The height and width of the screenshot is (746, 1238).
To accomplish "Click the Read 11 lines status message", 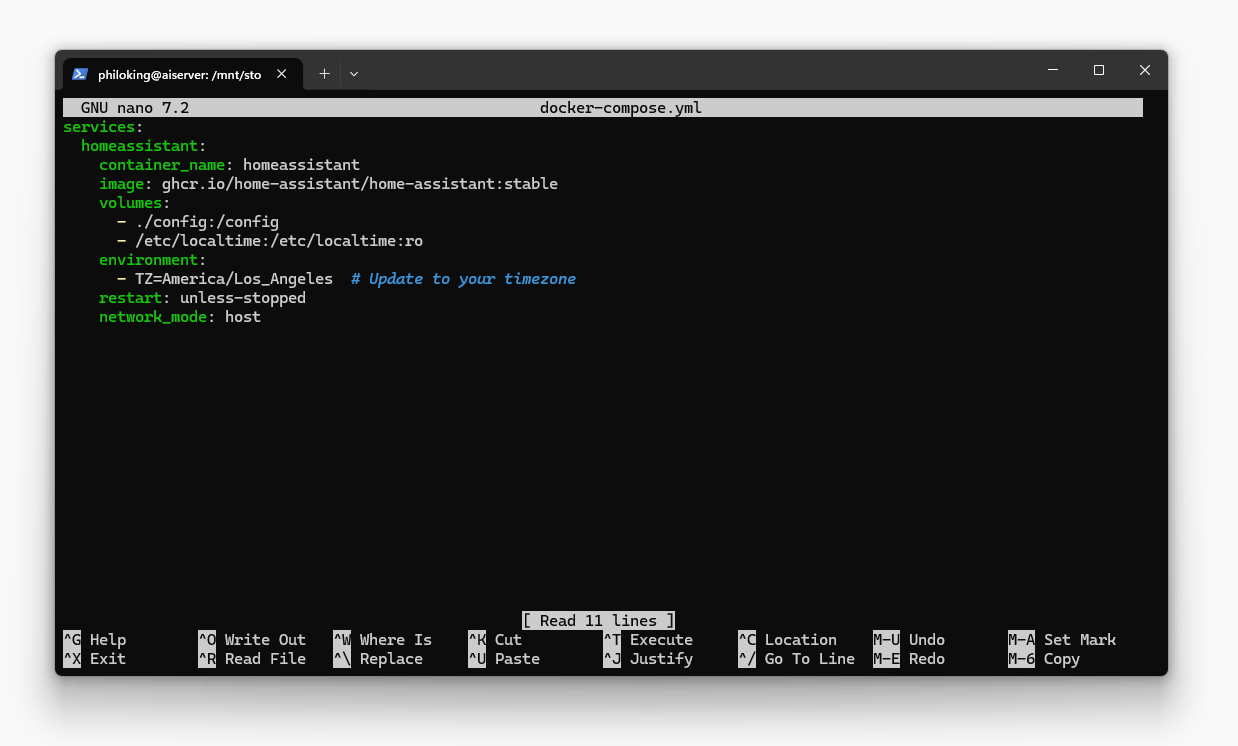I will coord(598,620).
